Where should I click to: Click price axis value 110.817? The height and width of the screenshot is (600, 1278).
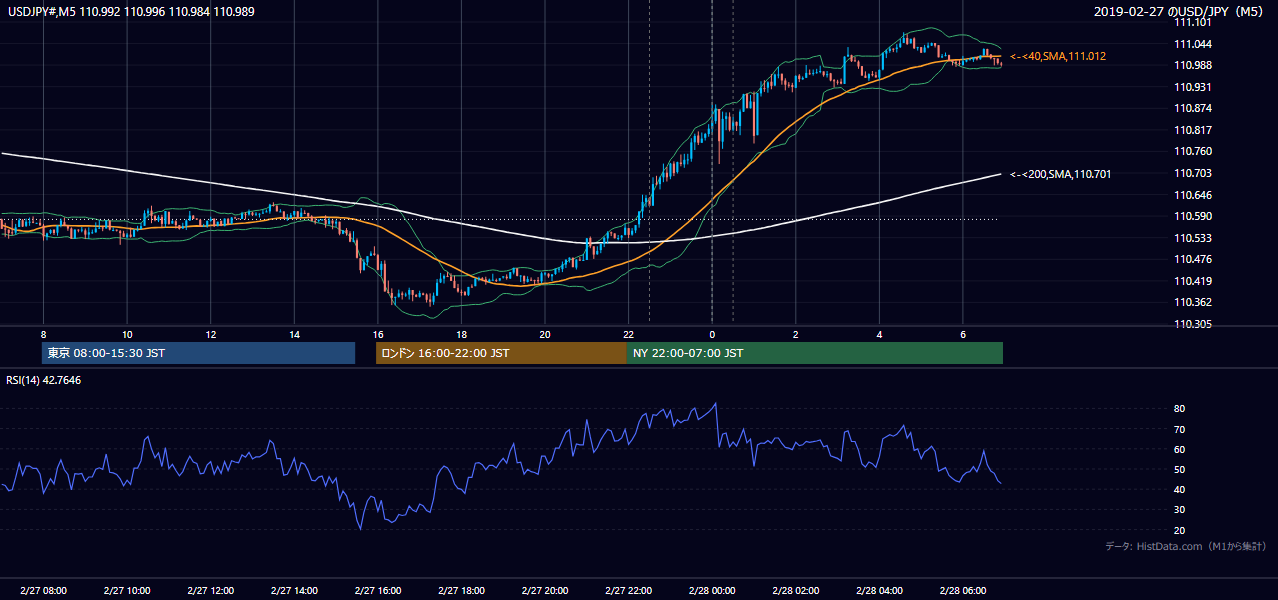click(1193, 131)
